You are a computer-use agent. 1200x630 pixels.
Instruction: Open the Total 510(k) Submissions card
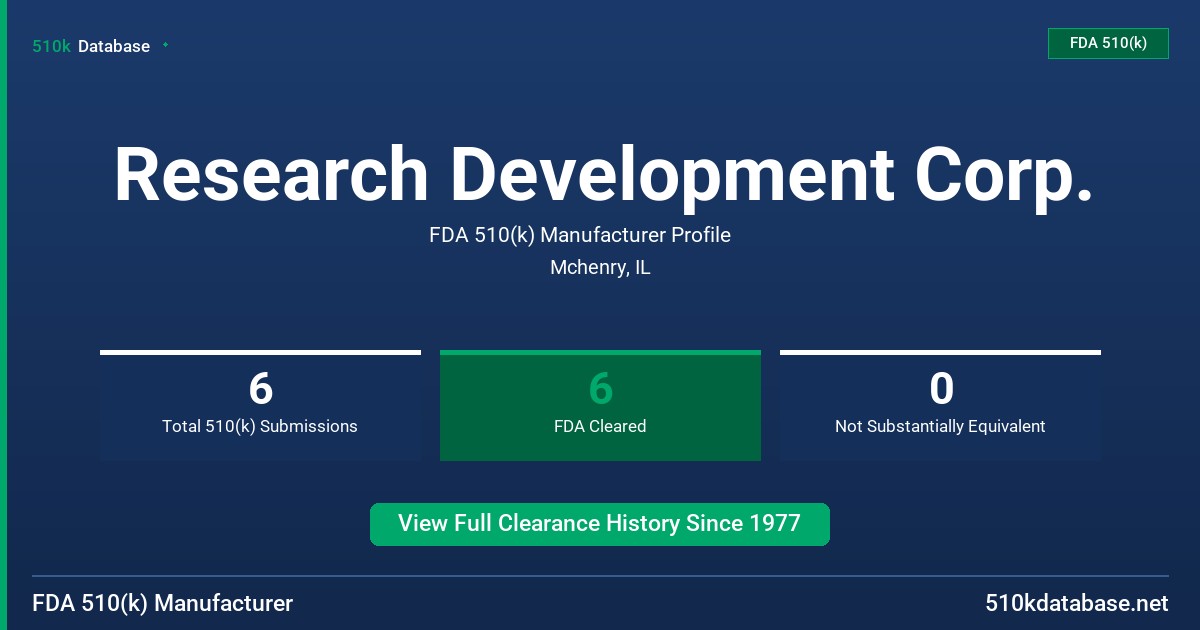[x=260, y=405]
